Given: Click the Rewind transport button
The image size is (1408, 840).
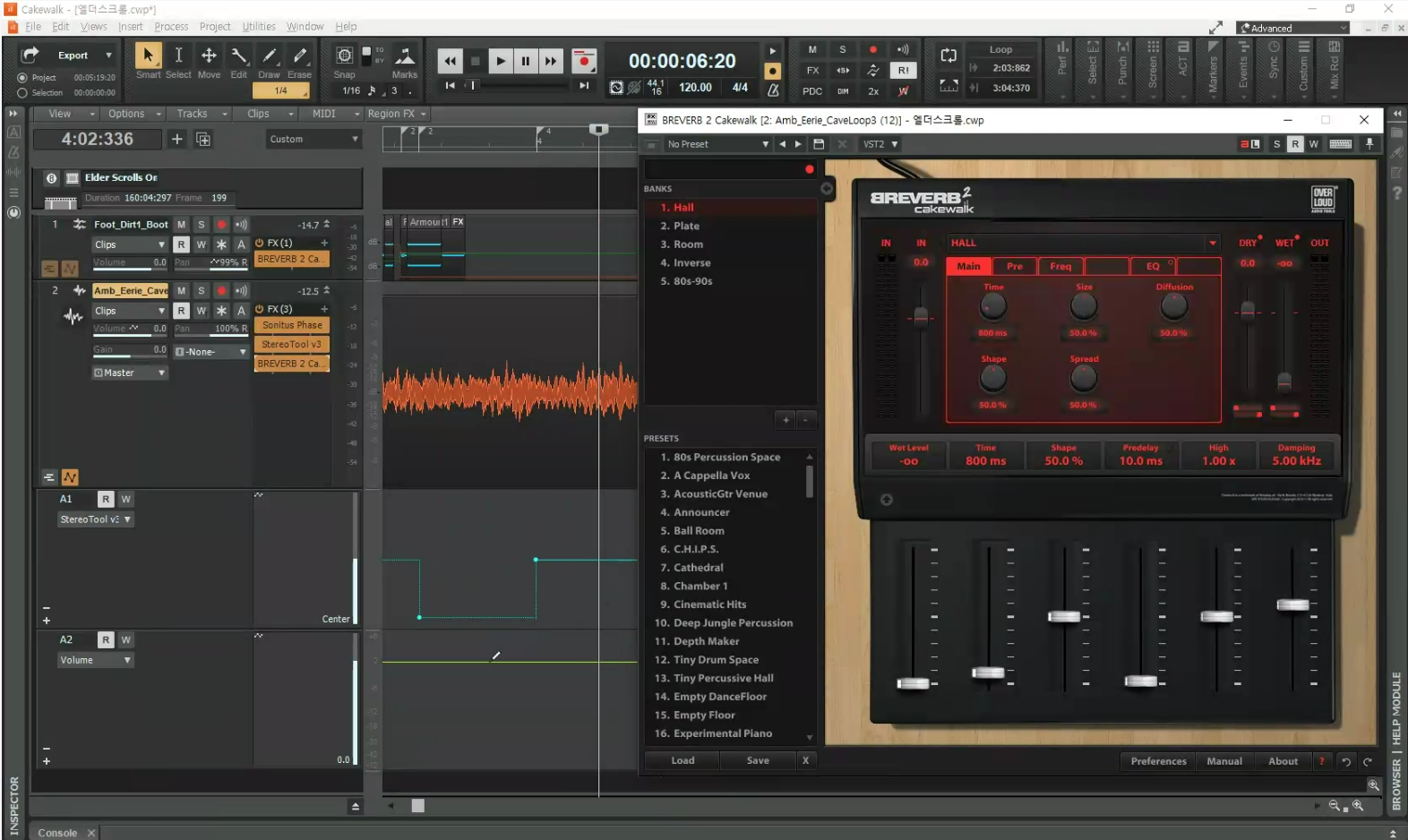Looking at the screenshot, I should (x=450, y=61).
